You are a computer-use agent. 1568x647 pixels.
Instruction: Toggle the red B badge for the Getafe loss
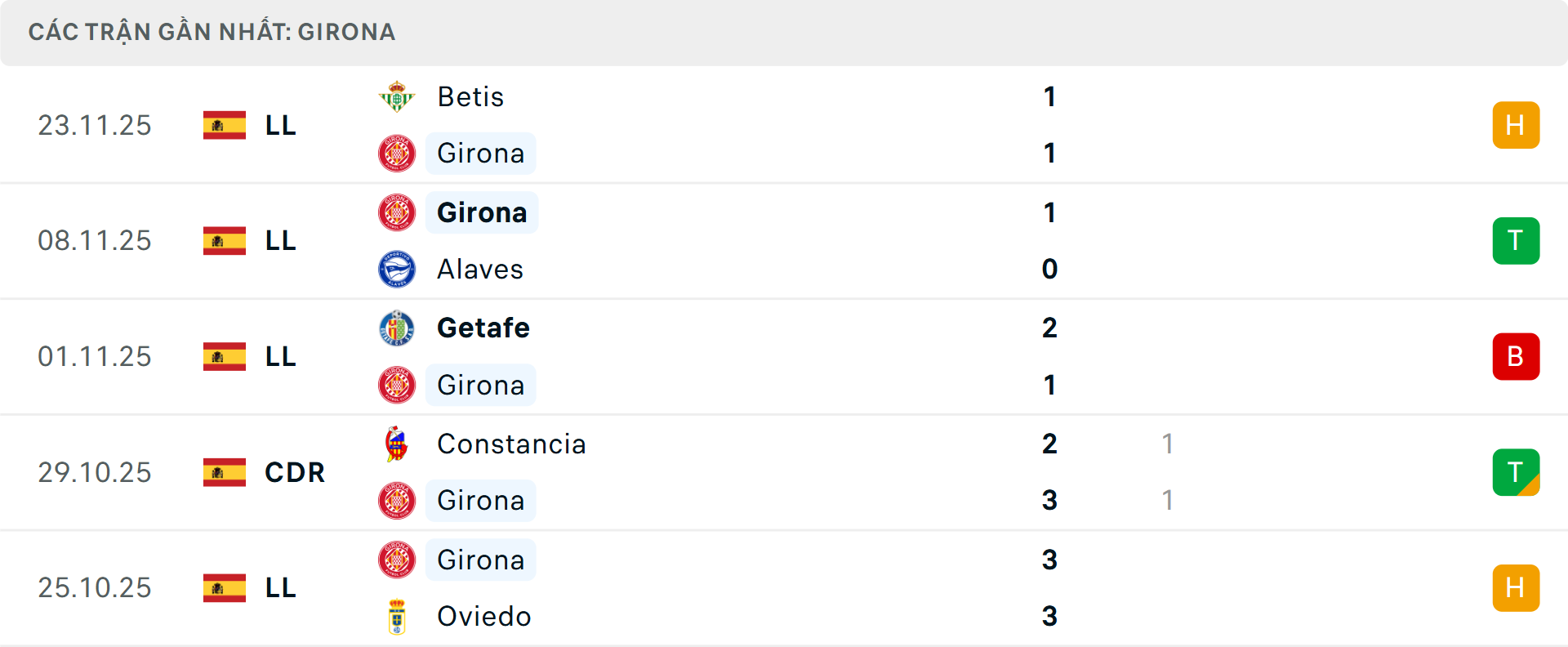click(x=1517, y=356)
